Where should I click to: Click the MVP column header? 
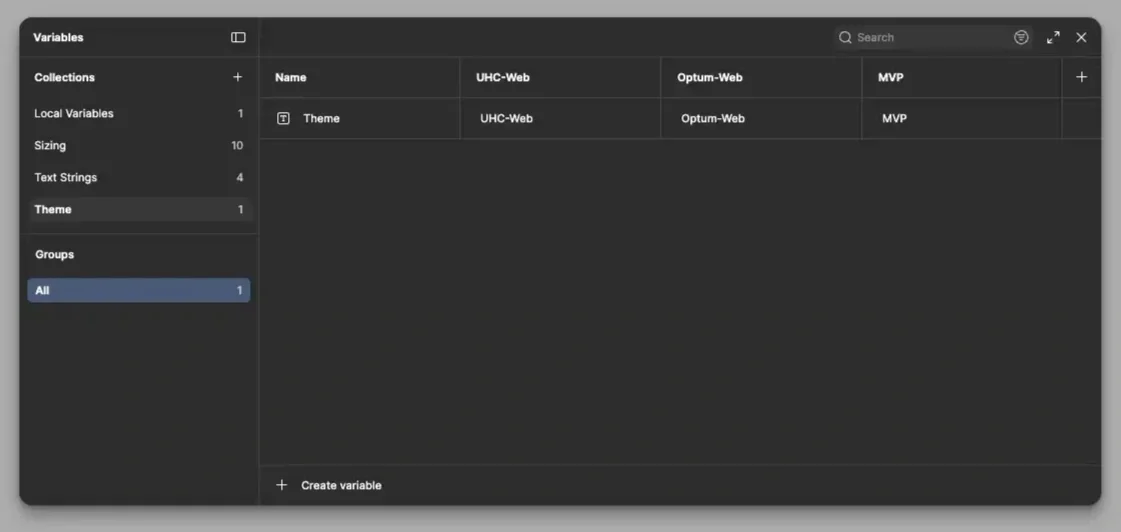coord(962,77)
